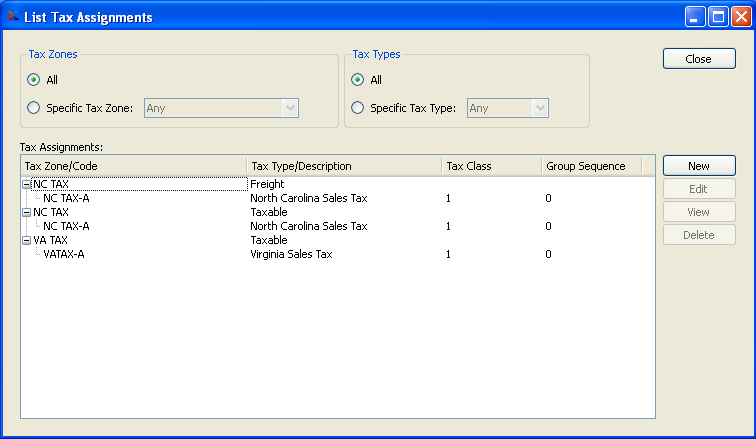Sort by Tax Class column header
Image resolution: width=756 pixels, height=439 pixels.
(491, 166)
